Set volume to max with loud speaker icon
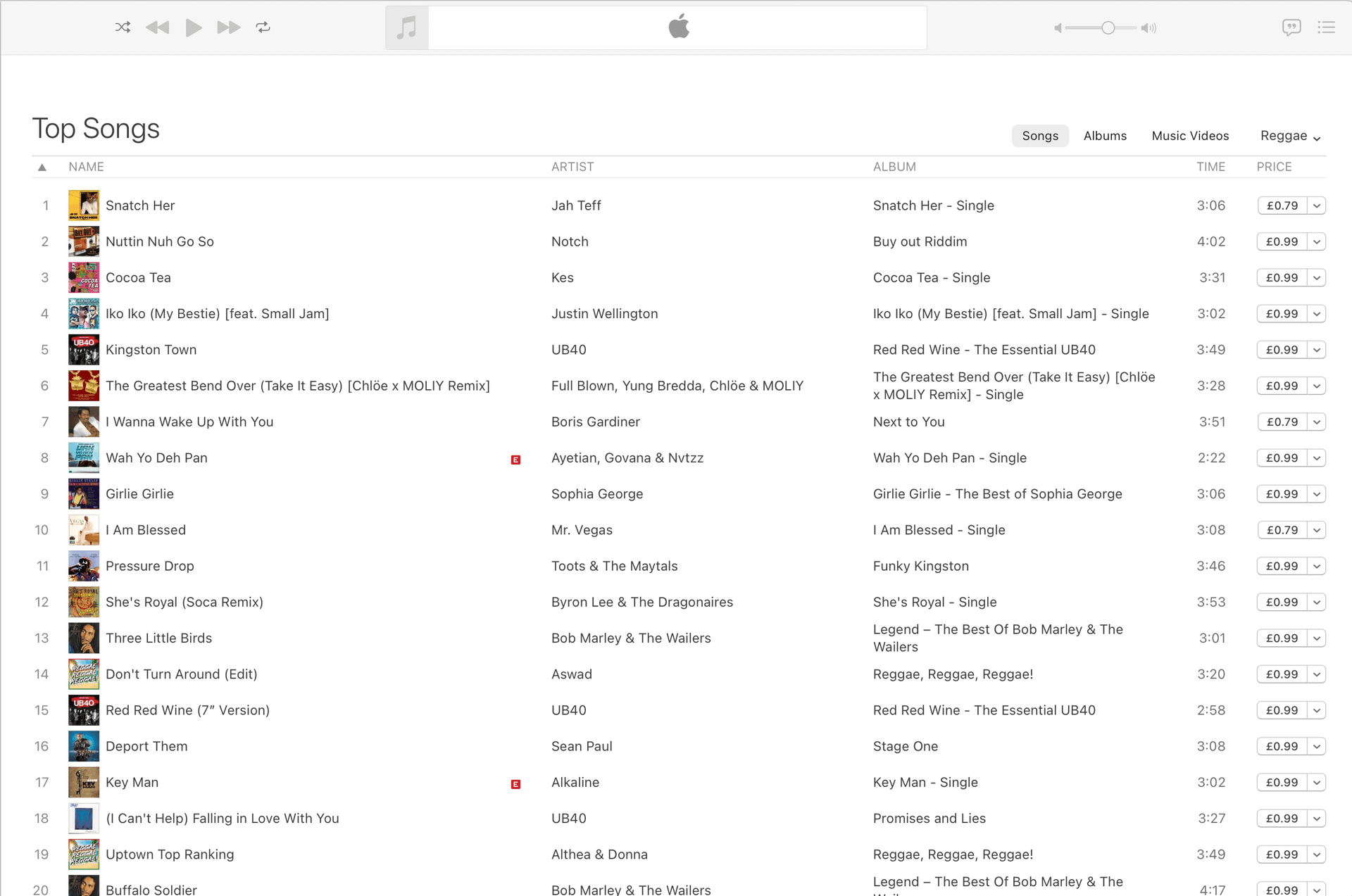The image size is (1352, 896). (x=1149, y=28)
